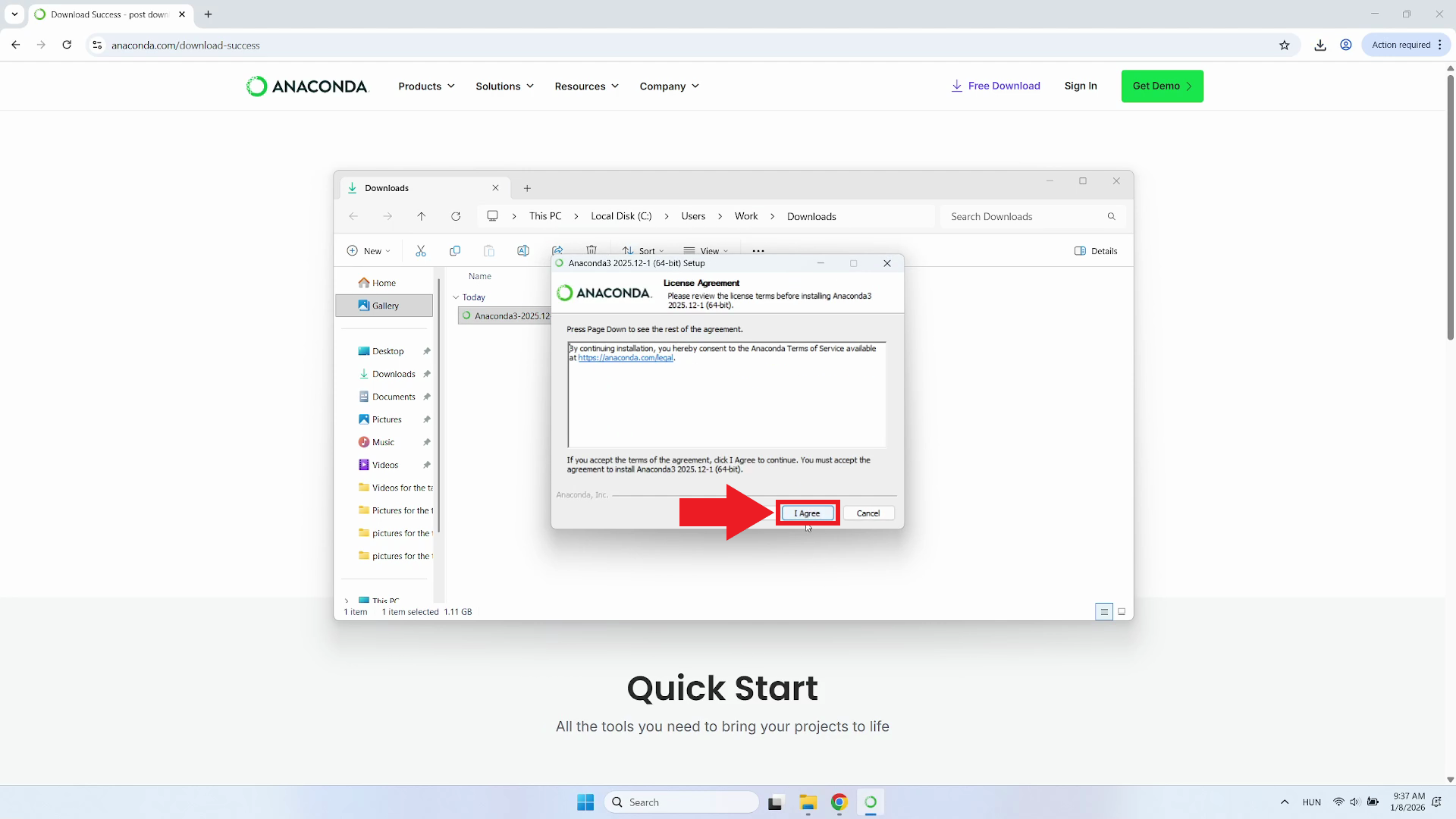This screenshot has width=1456, height=819.
Task: View site information icon in address bar
Action: click(x=97, y=45)
